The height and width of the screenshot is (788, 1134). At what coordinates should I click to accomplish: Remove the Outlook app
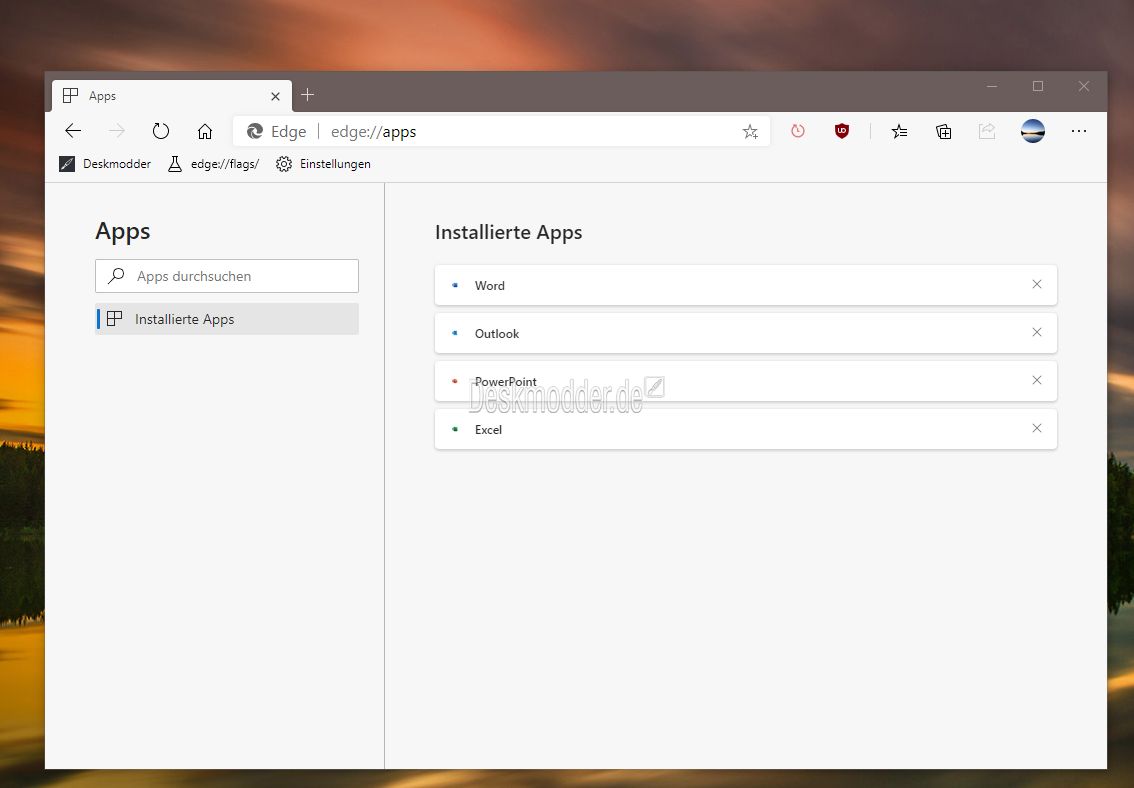pyautogui.click(x=1036, y=333)
